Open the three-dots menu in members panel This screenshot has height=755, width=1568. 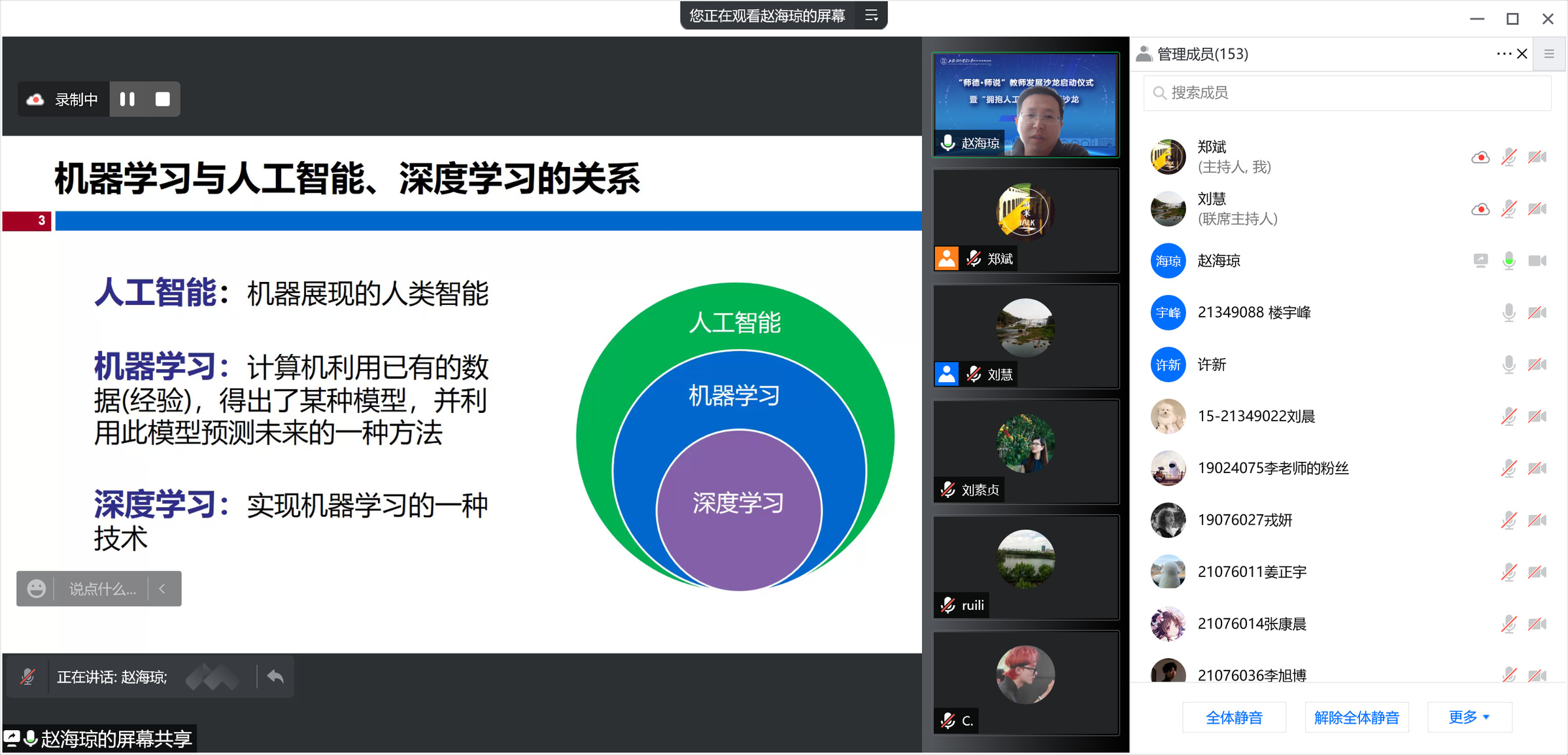1503,54
